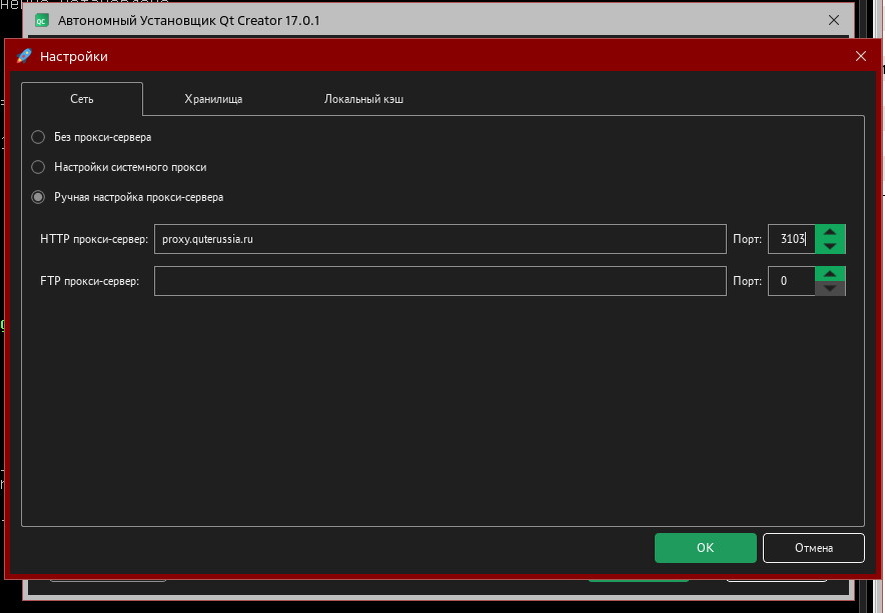The width and height of the screenshot is (885, 613).
Task: Click the "Порт:" label beside HTTP proxy field
Action: (747, 239)
